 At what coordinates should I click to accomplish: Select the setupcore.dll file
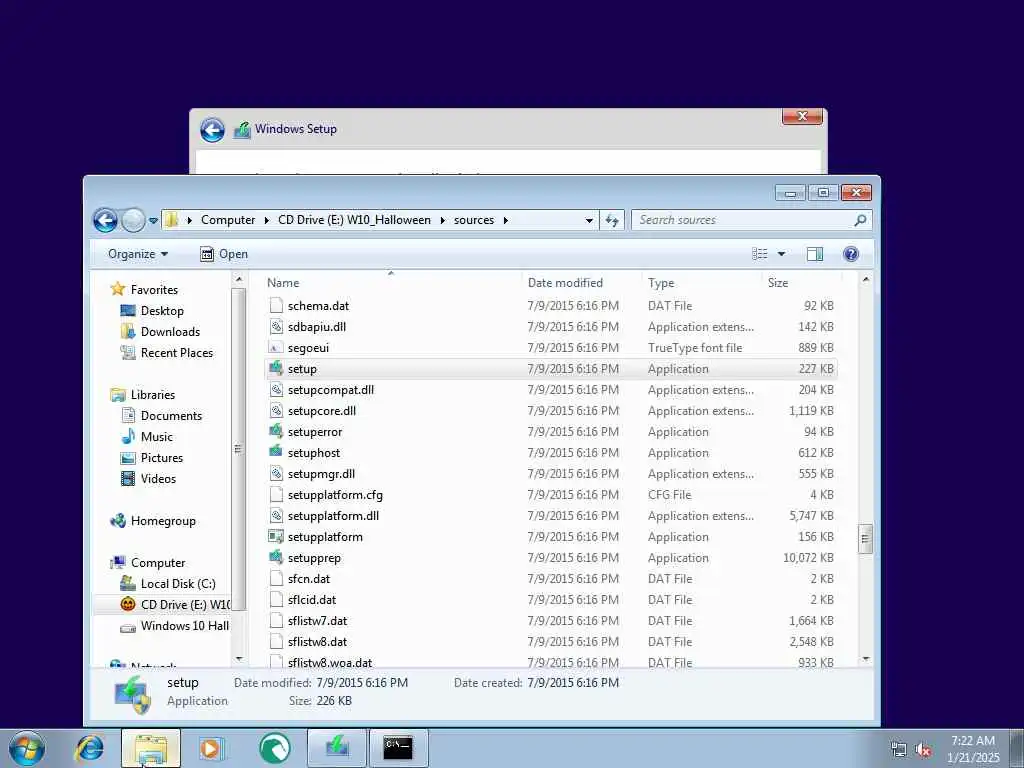pos(321,411)
